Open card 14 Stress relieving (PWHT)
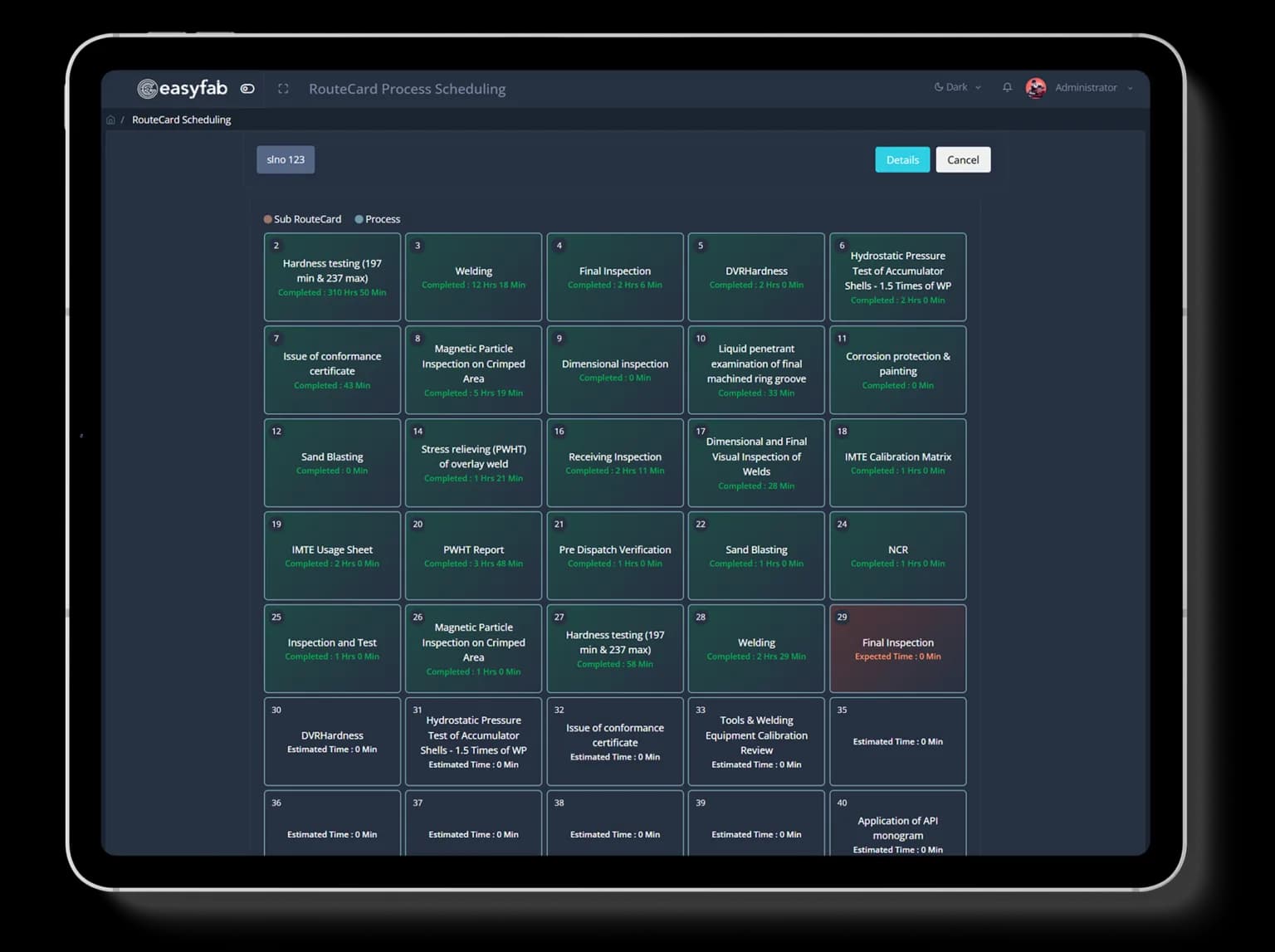The image size is (1275, 952). pos(473,463)
